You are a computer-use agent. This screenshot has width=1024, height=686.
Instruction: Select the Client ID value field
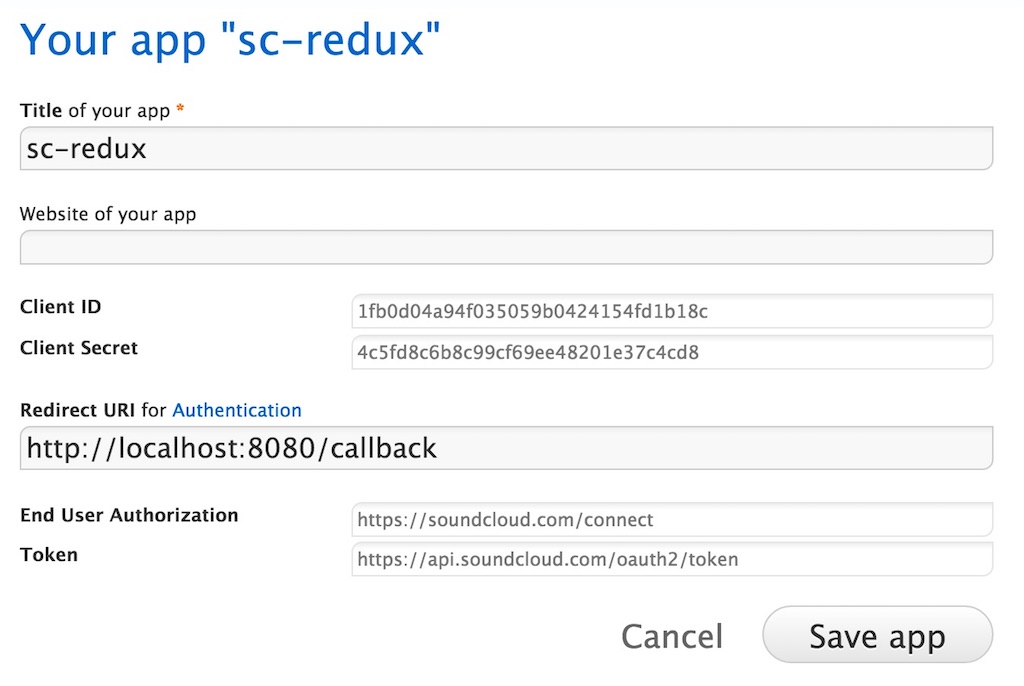(x=670, y=312)
